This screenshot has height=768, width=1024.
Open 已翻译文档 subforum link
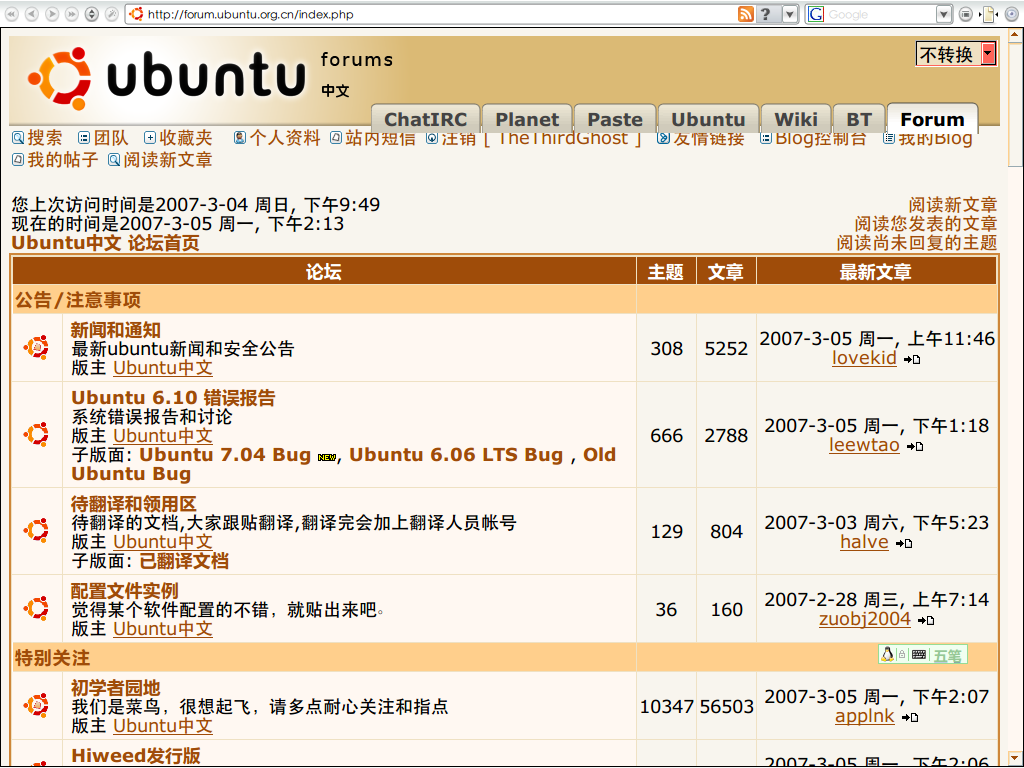(184, 561)
